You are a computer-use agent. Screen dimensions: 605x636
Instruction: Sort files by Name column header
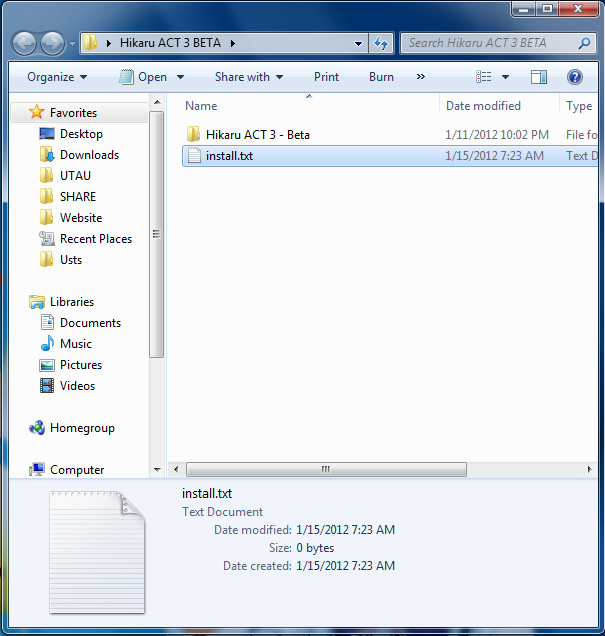click(x=201, y=106)
